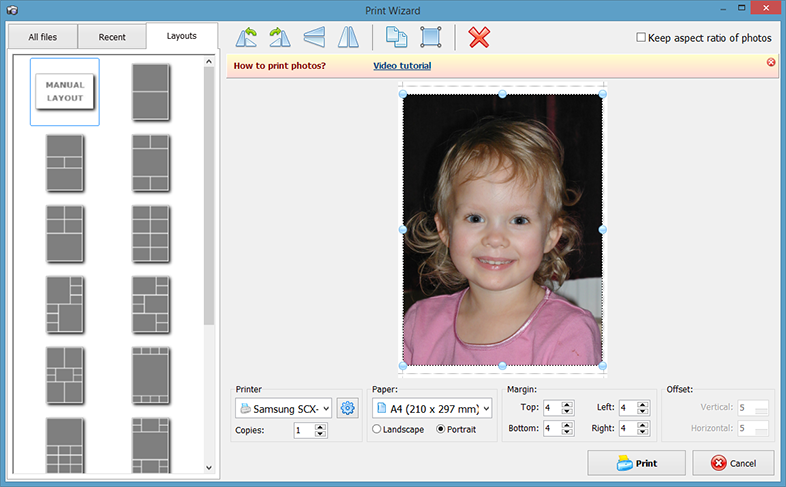
Task: Click the Top margin input field
Action: coord(552,408)
